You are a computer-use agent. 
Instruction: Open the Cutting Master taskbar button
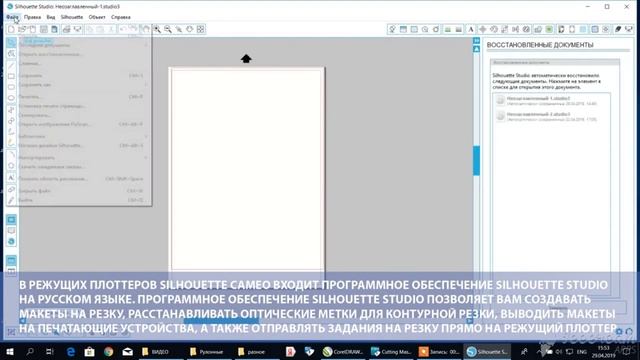click(391, 351)
